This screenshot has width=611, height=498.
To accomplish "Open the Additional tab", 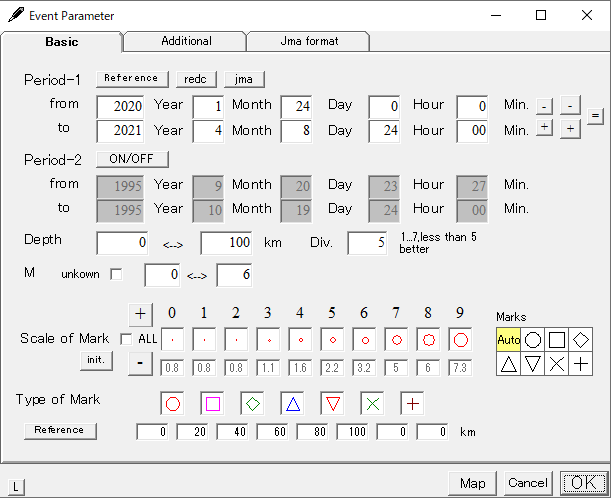I will click(186, 41).
